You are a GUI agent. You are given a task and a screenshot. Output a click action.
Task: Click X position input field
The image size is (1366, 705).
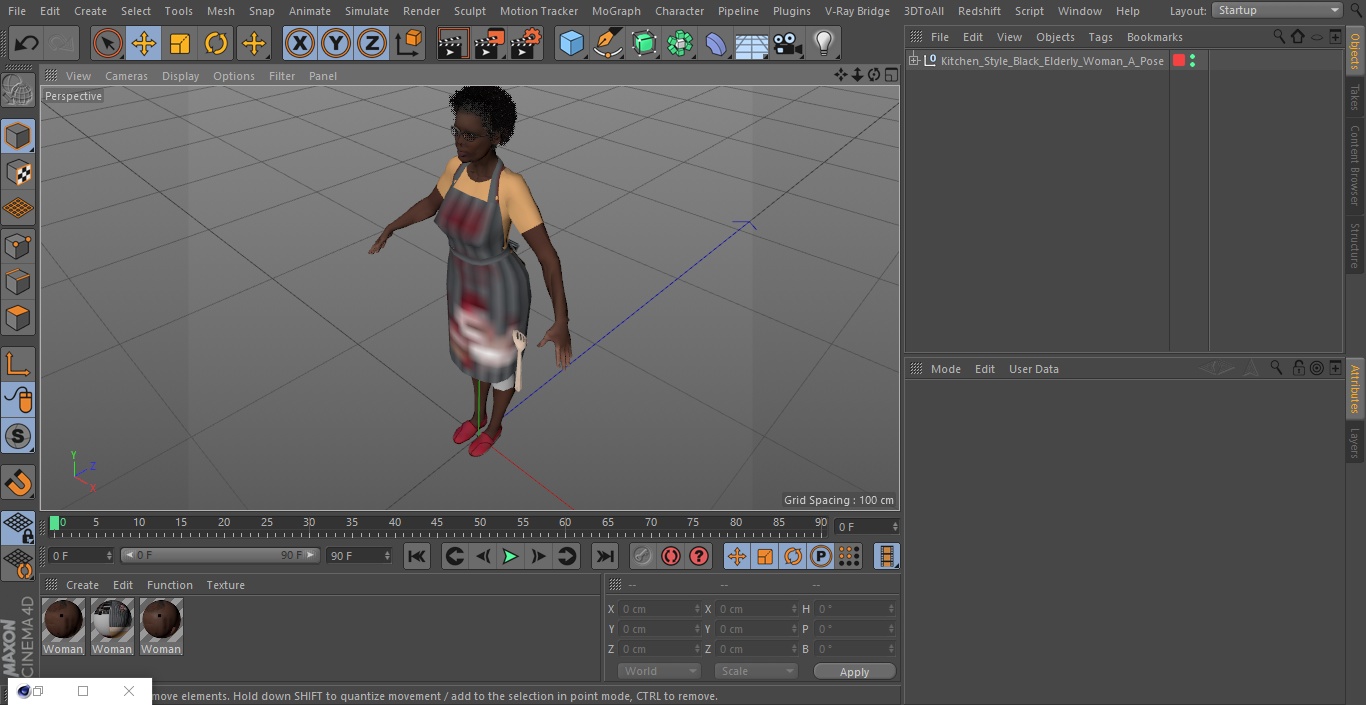(x=660, y=609)
